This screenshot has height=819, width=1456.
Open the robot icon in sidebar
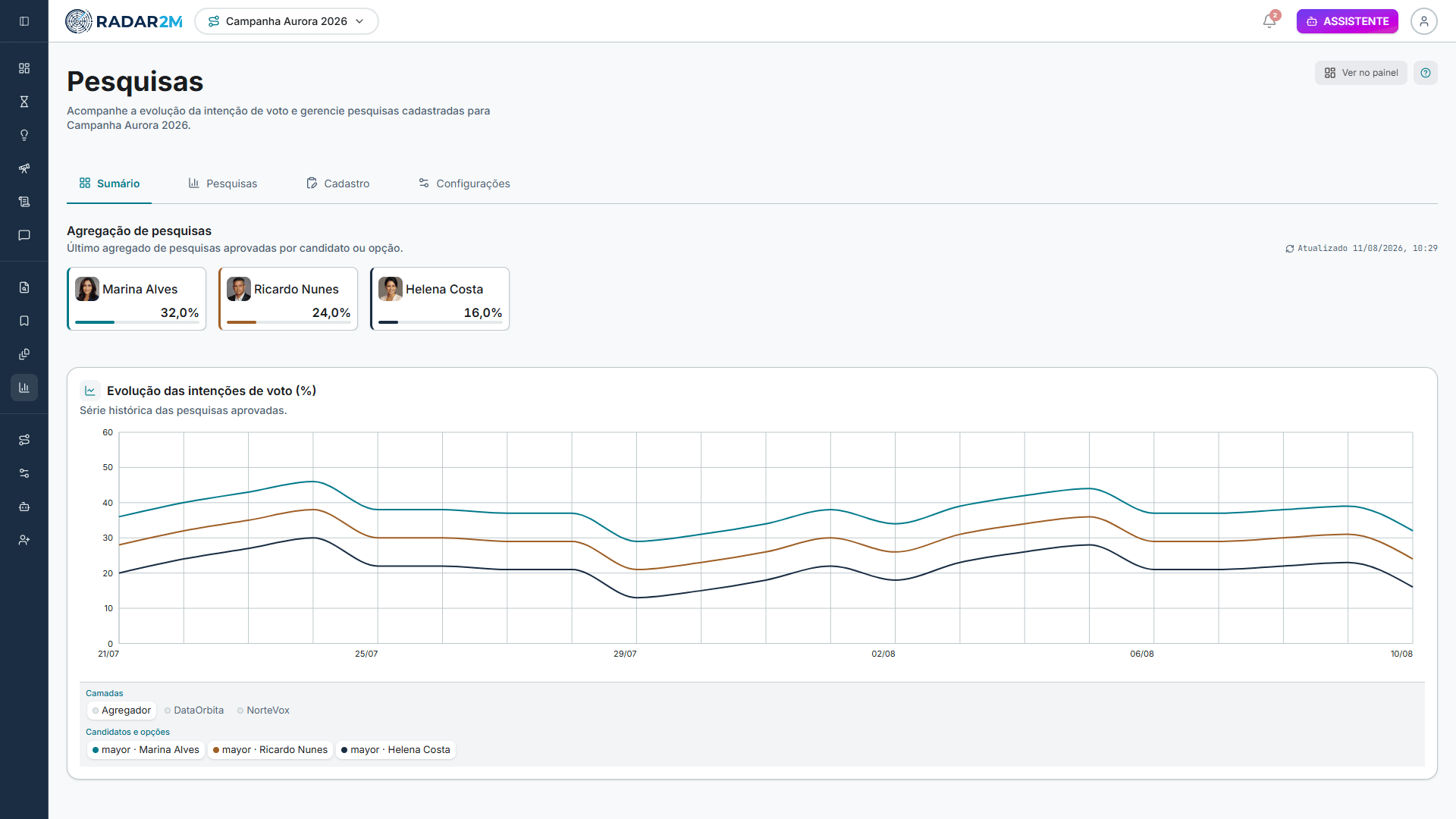point(24,507)
